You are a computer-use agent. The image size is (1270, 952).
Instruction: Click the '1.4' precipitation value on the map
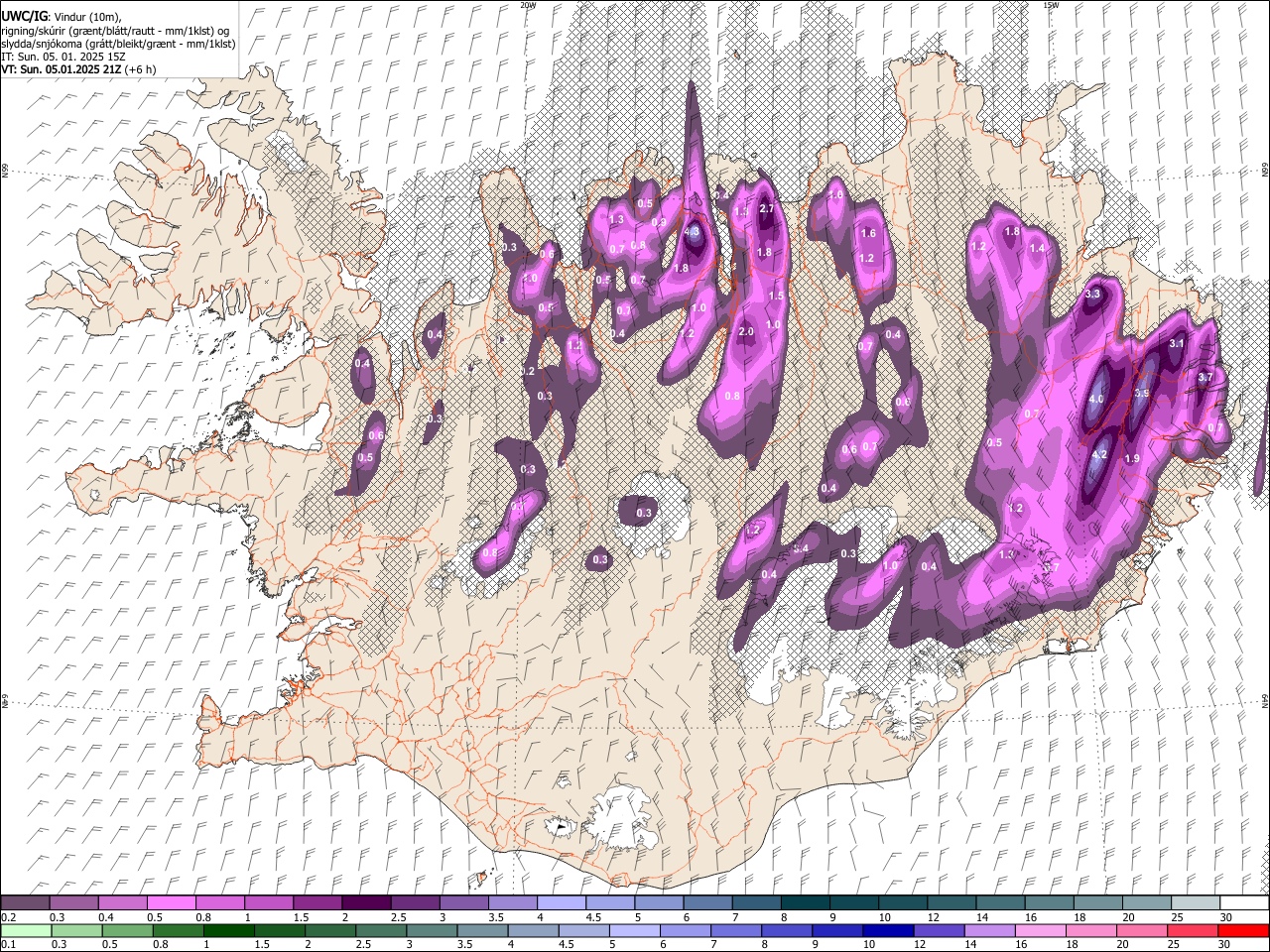click(1038, 248)
